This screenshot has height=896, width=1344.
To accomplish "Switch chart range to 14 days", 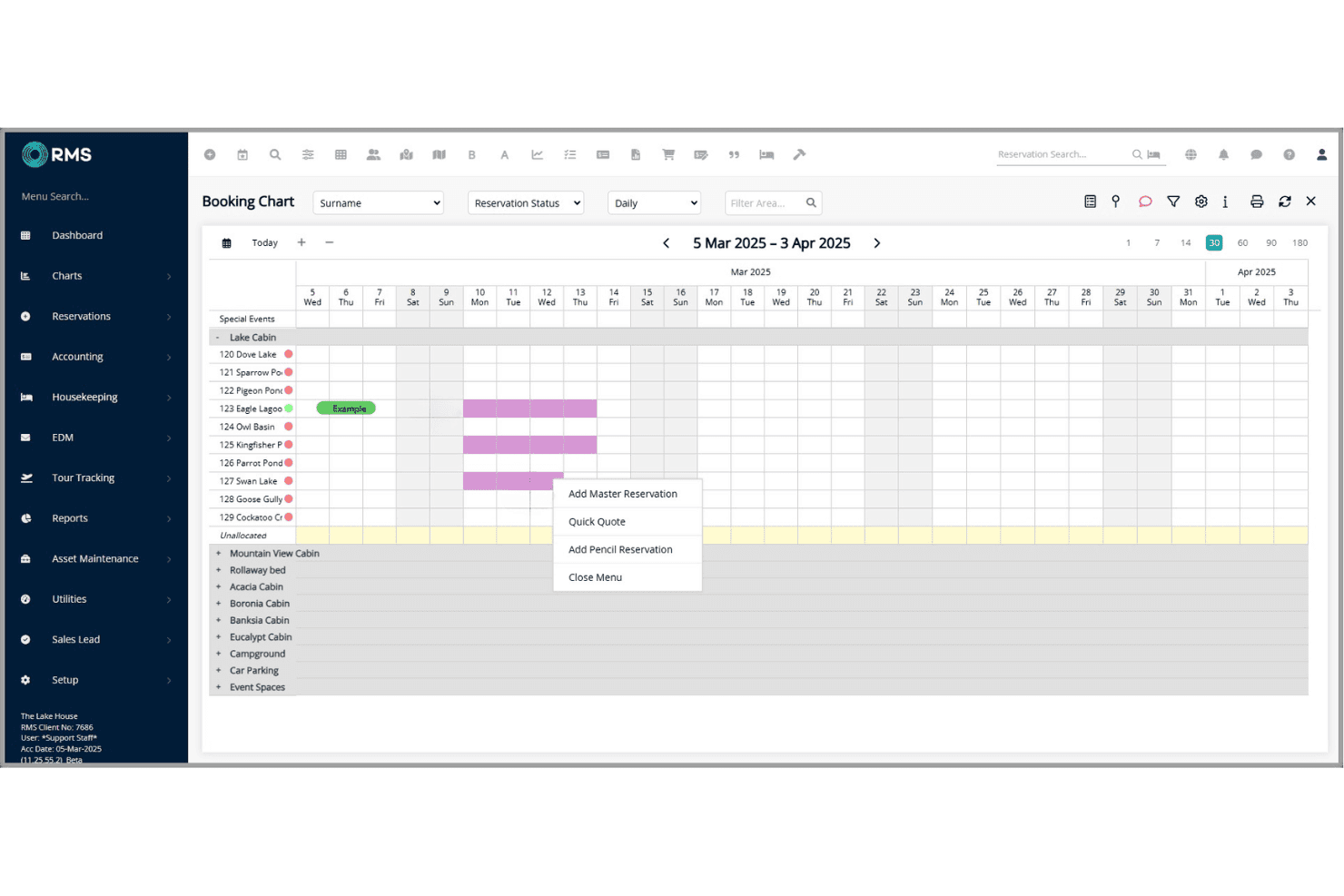I will [1185, 243].
